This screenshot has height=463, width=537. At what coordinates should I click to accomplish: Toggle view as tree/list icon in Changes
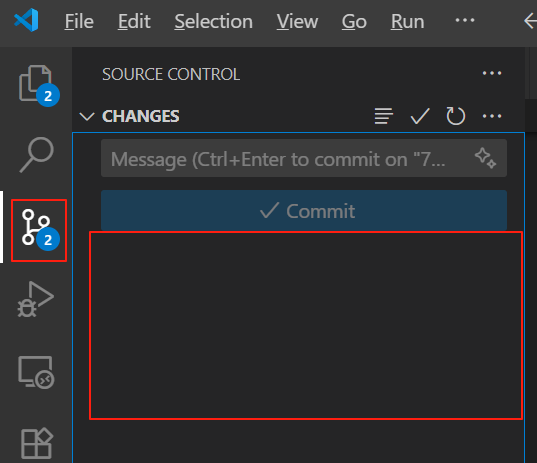pyautogui.click(x=384, y=116)
